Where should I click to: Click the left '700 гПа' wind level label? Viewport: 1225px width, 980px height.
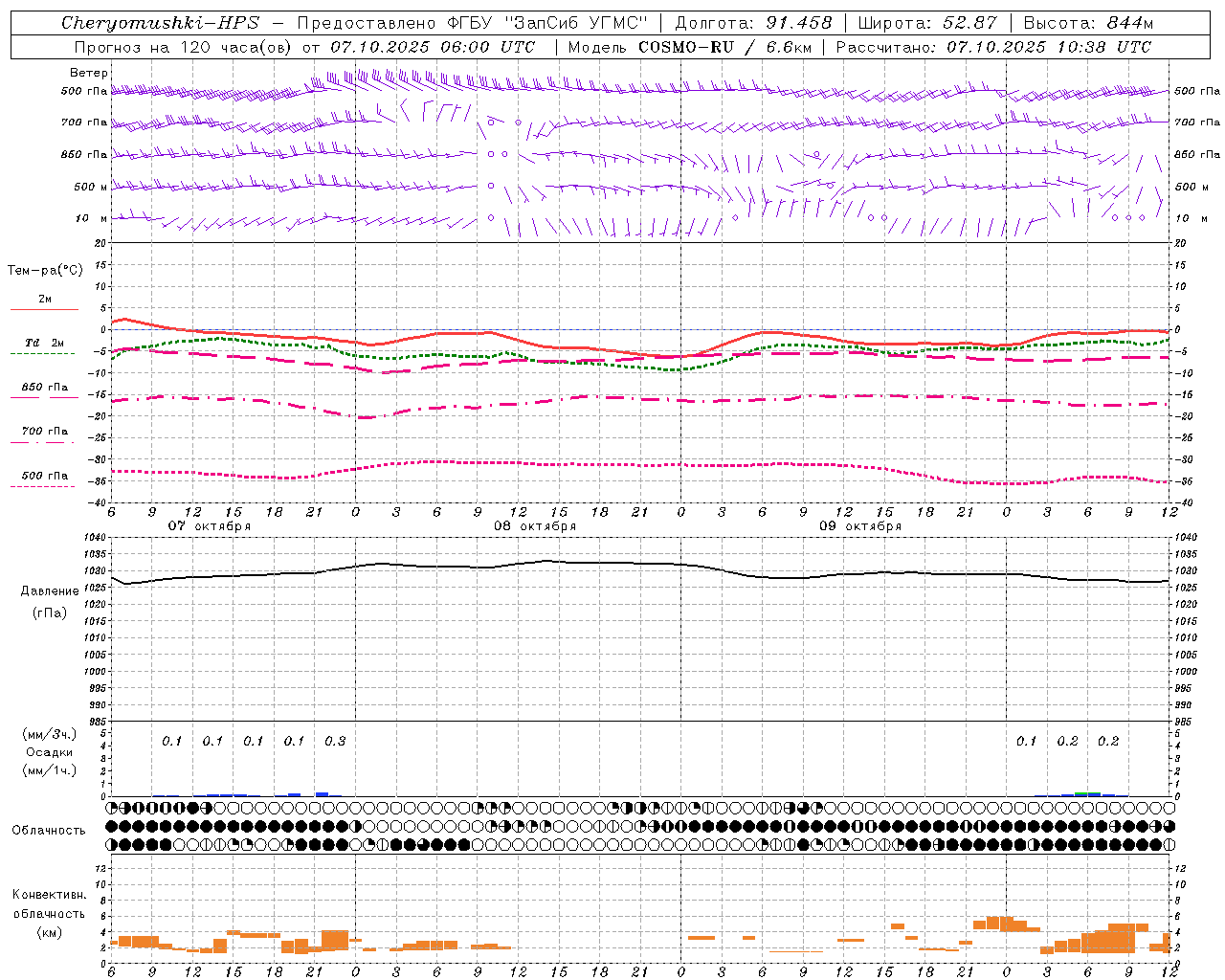coord(84,122)
